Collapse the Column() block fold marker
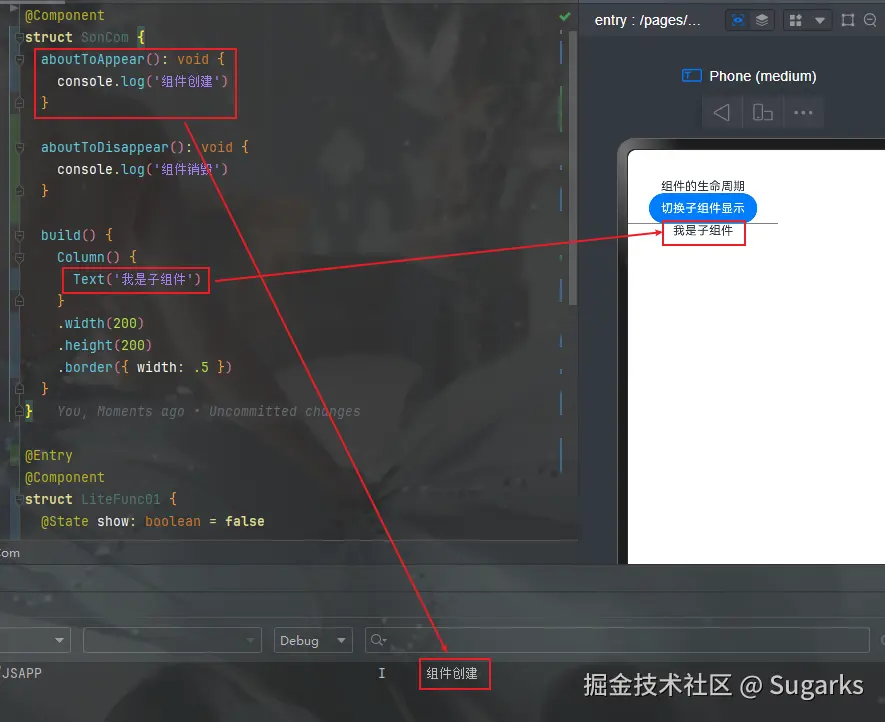 coord(19,257)
